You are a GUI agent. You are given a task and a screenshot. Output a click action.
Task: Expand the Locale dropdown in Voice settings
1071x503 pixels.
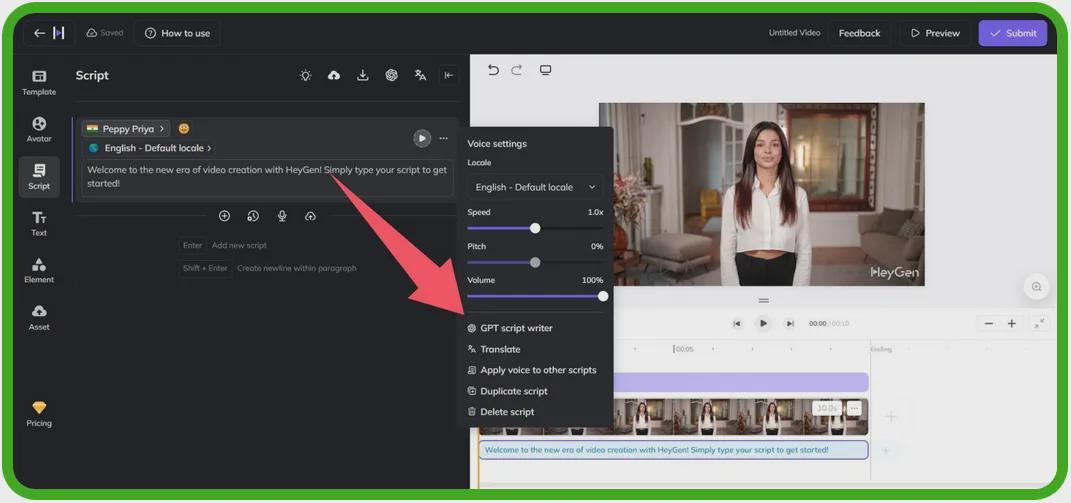535,187
